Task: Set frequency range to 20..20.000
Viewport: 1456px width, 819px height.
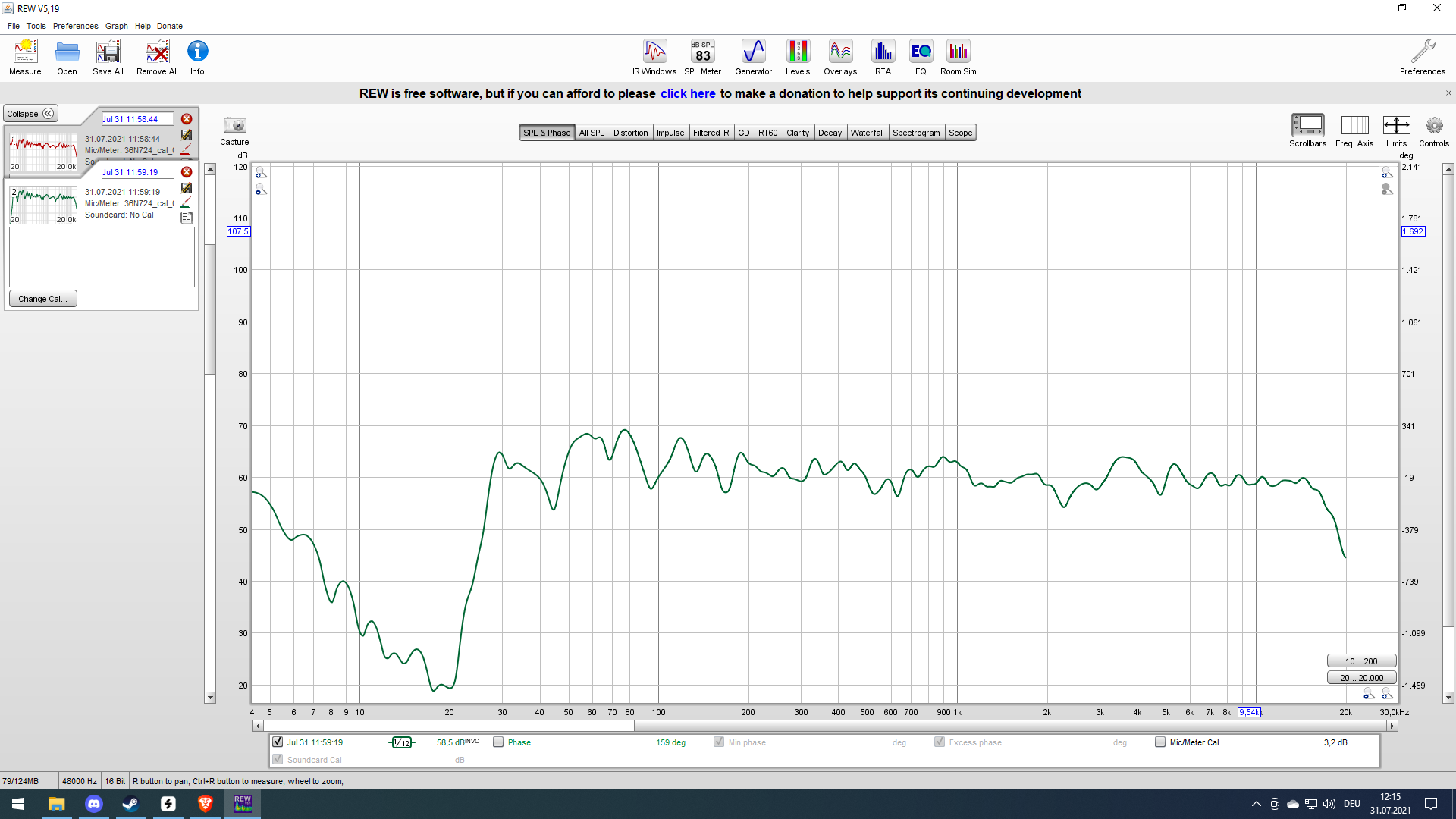Action: [x=1361, y=678]
